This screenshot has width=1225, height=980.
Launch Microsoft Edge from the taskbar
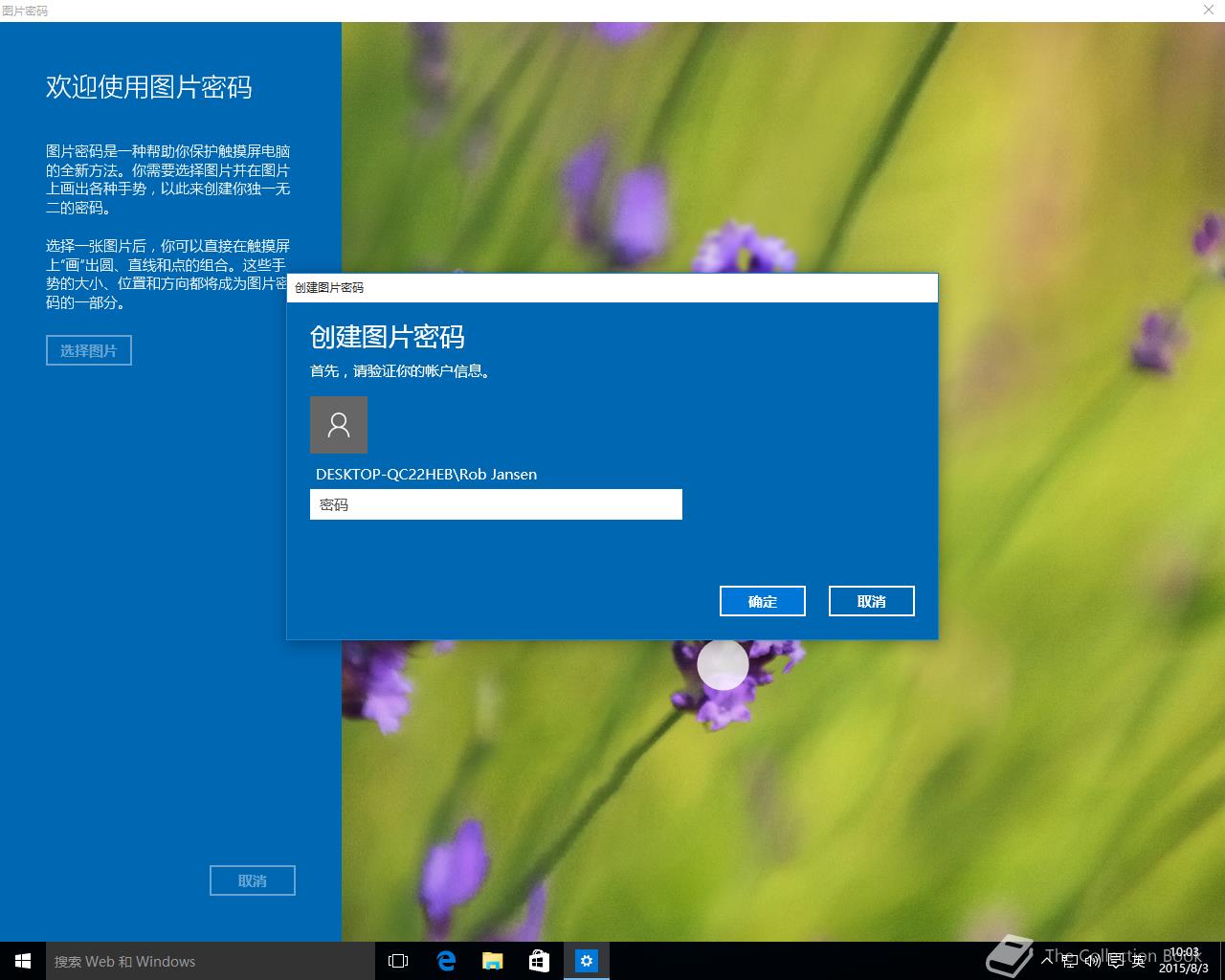coord(445,961)
